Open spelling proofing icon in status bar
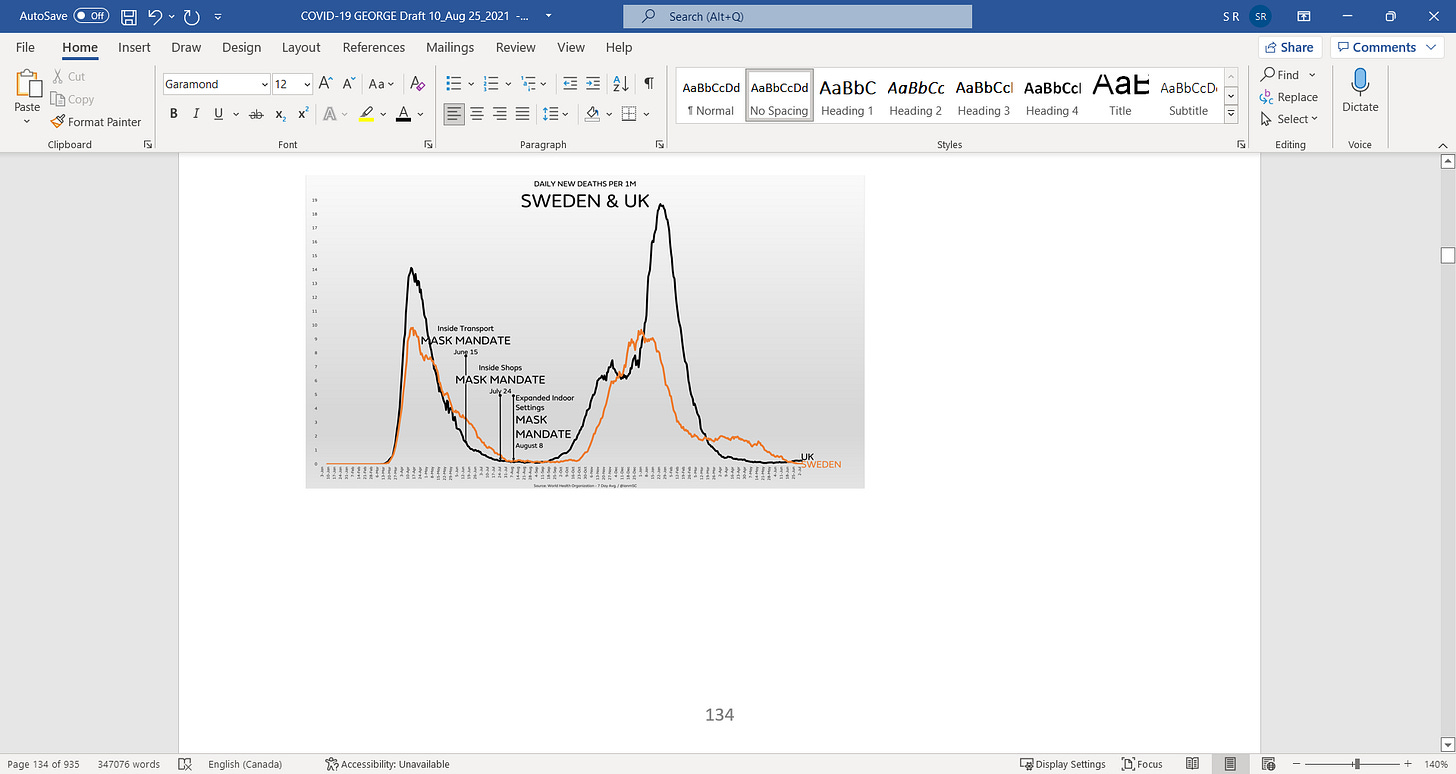Screen dimensions: 1456x774 click(x=185, y=764)
